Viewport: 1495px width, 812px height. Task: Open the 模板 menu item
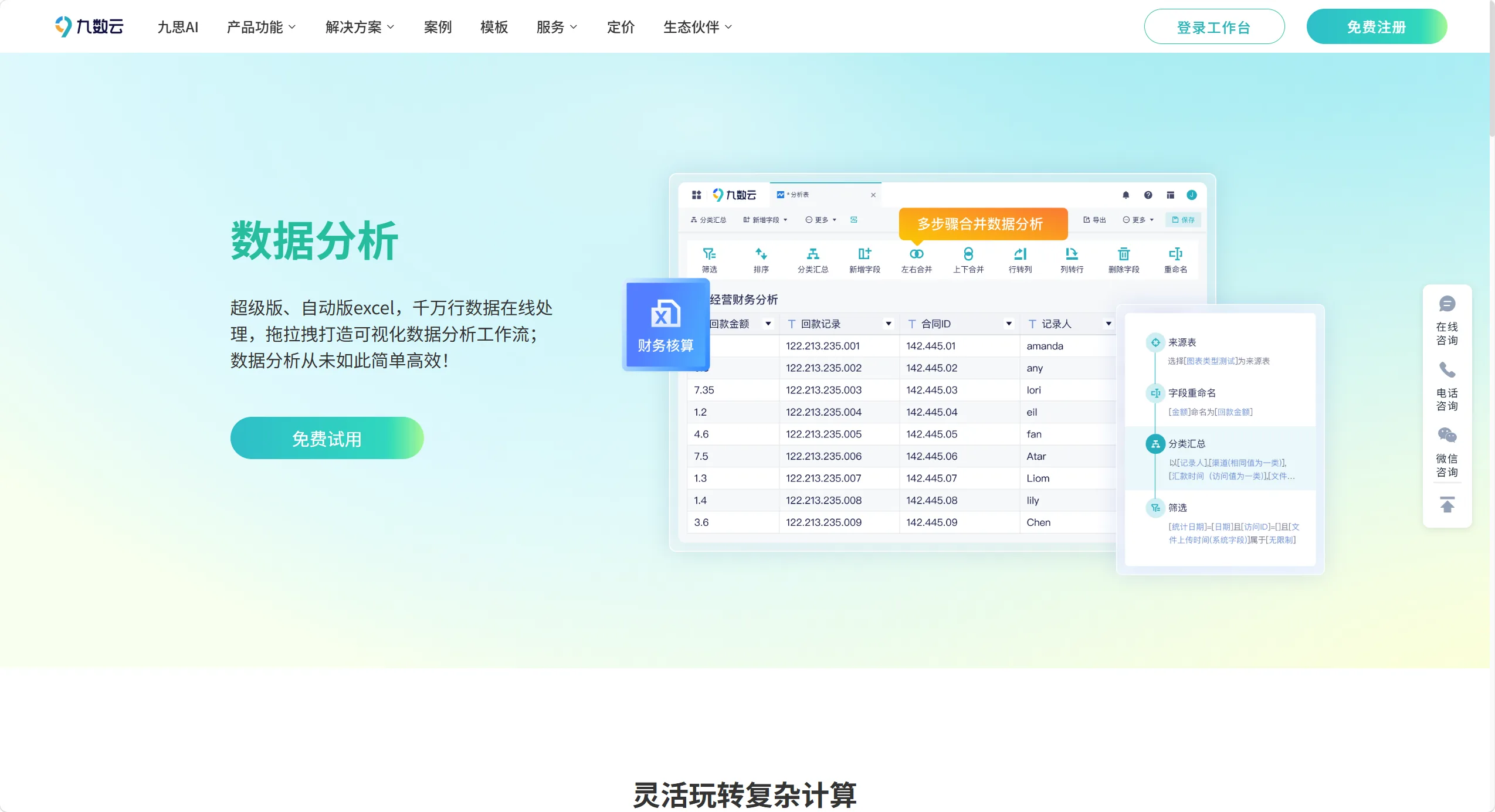click(494, 27)
